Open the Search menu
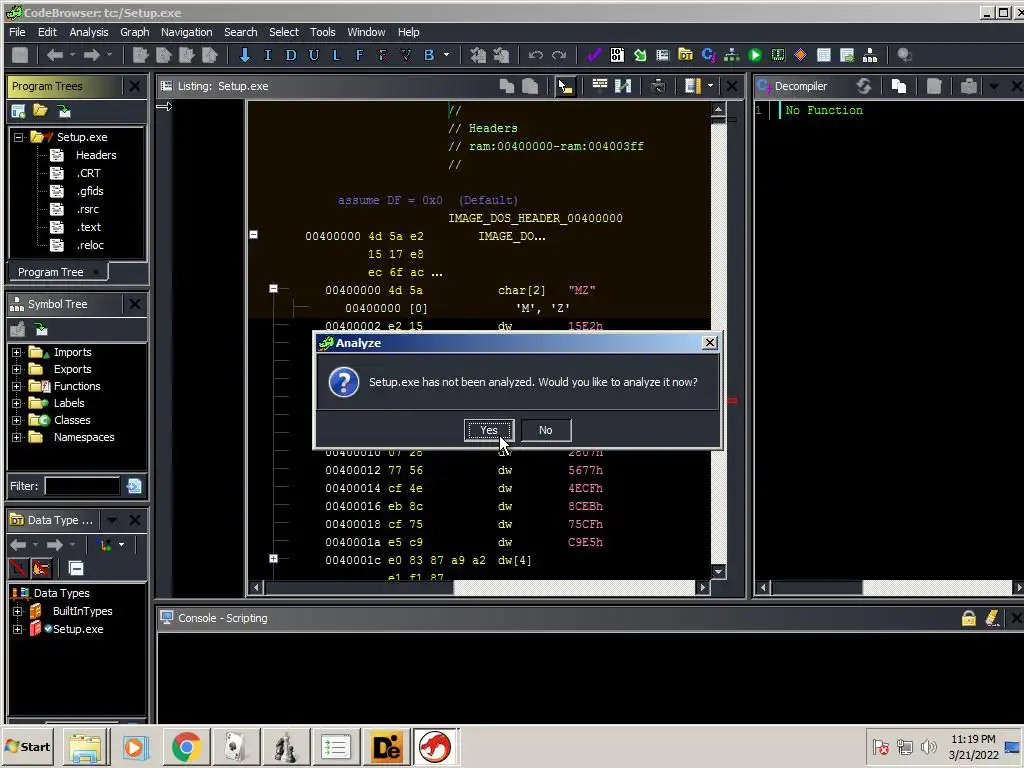The height and width of the screenshot is (768, 1024). tap(240, 32)
